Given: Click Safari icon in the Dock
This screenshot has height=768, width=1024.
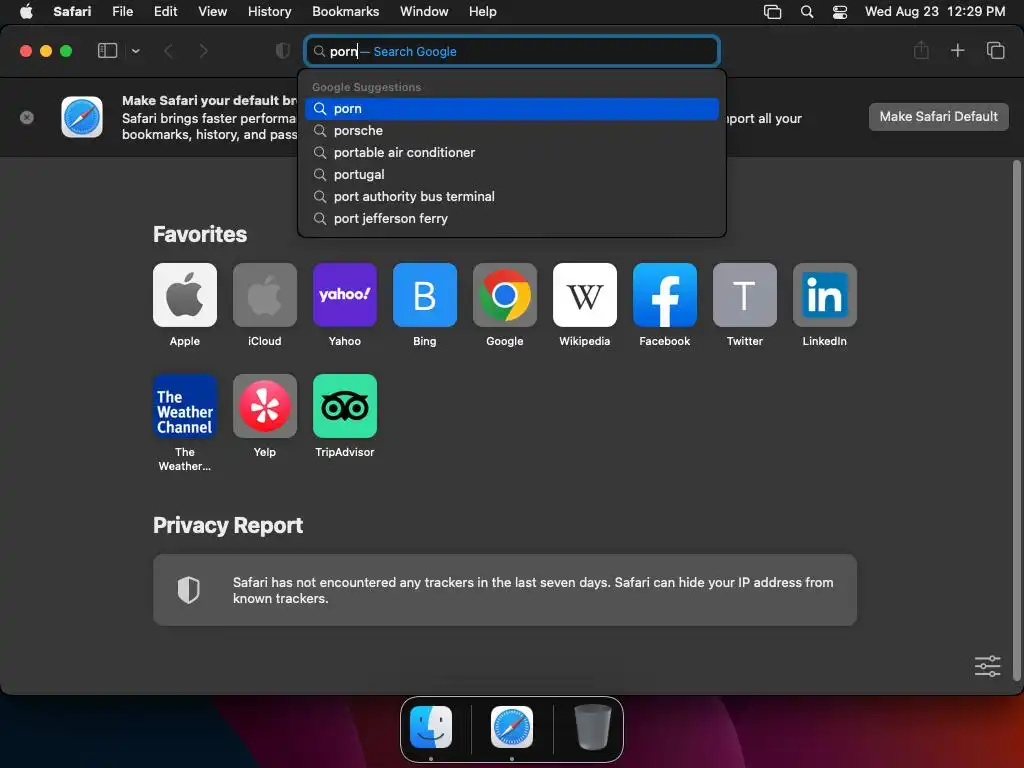Looking at the screenshot, I should tap(511, 727).
